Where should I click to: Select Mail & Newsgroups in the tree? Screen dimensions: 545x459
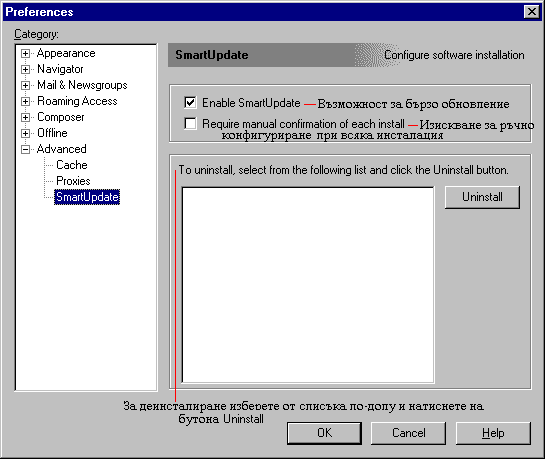82,85
